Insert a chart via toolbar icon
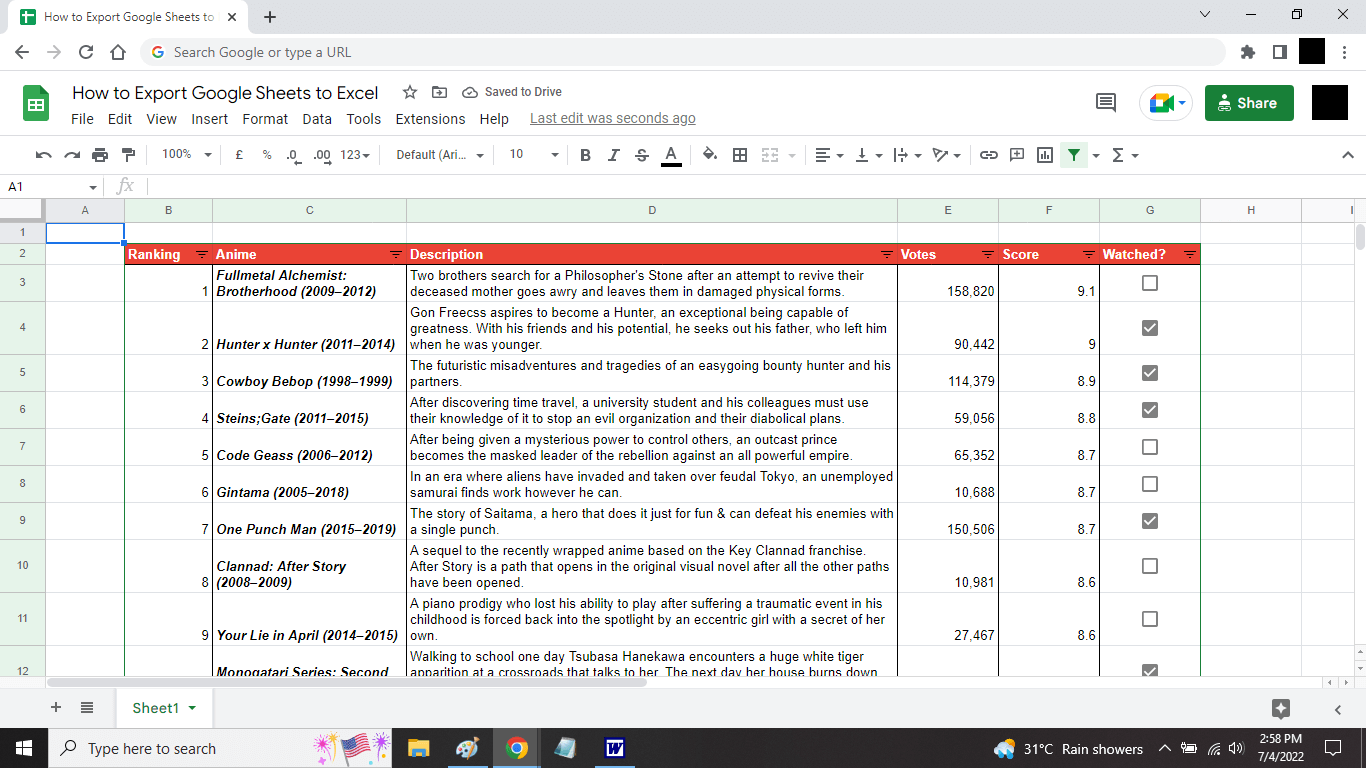1366x768 pixels. click(x=1043, y=155)
